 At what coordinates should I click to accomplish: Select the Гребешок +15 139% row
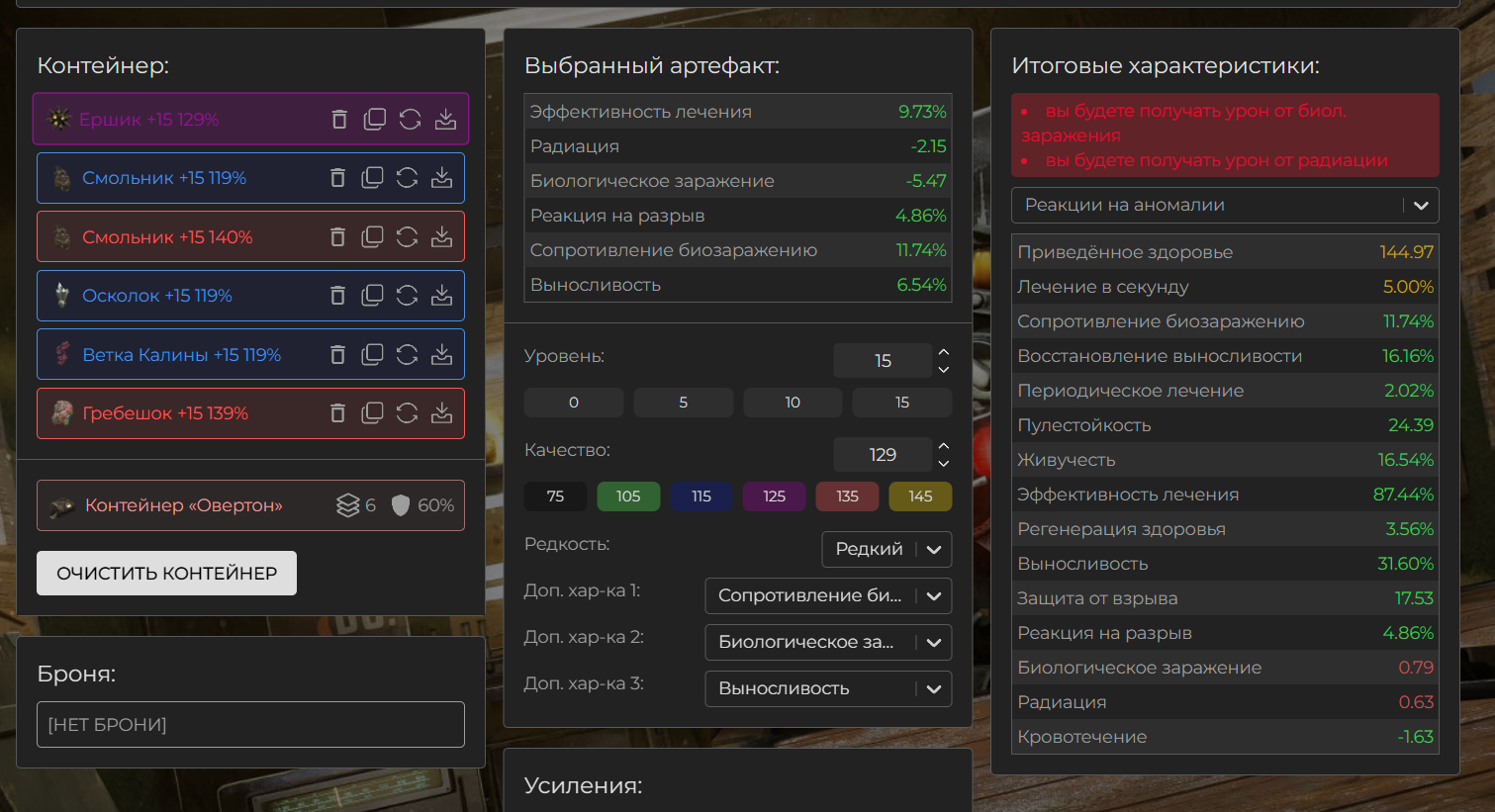[x=250, y=413]
